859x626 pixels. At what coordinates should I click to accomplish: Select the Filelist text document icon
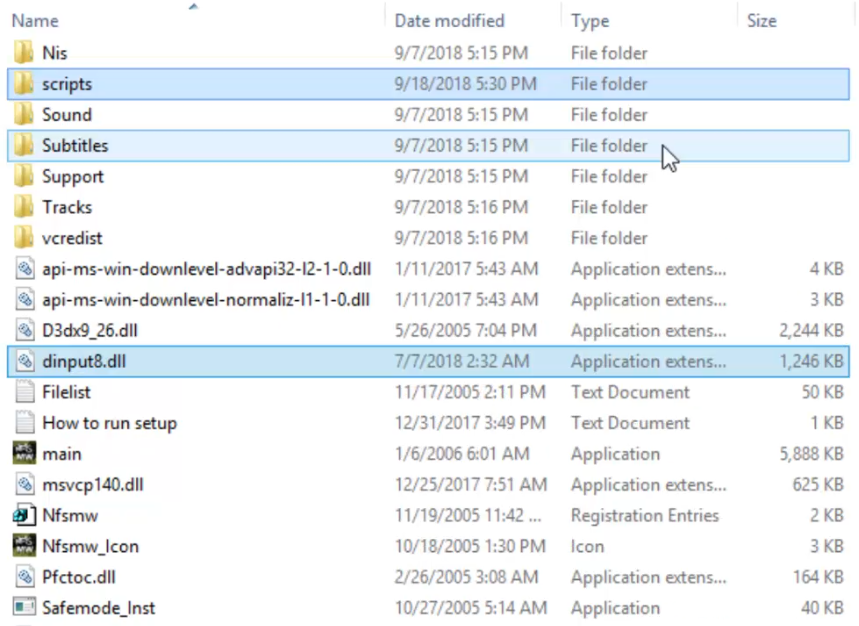(25, 392)
